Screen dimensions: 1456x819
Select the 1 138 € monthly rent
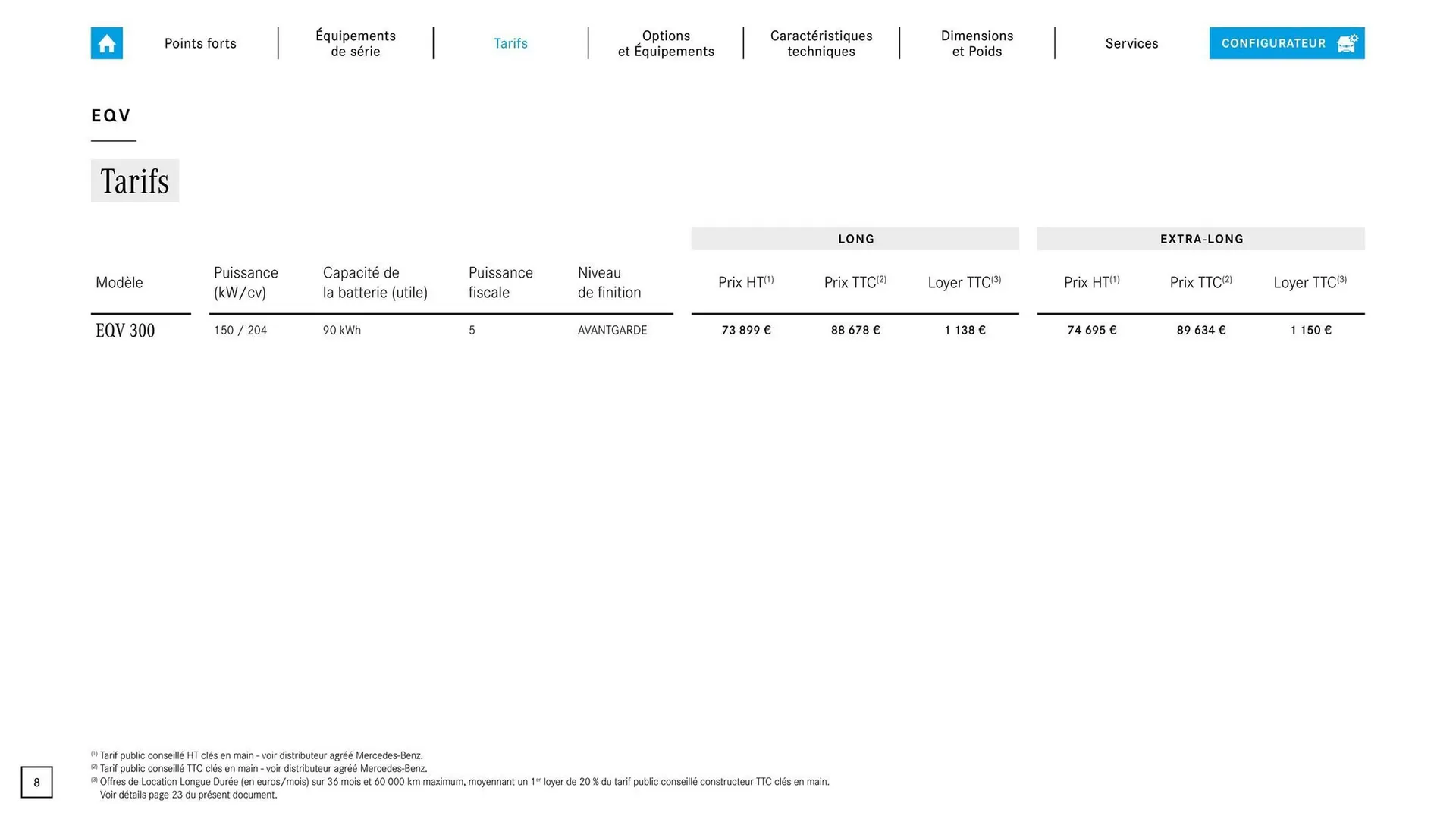pos(965,331)
